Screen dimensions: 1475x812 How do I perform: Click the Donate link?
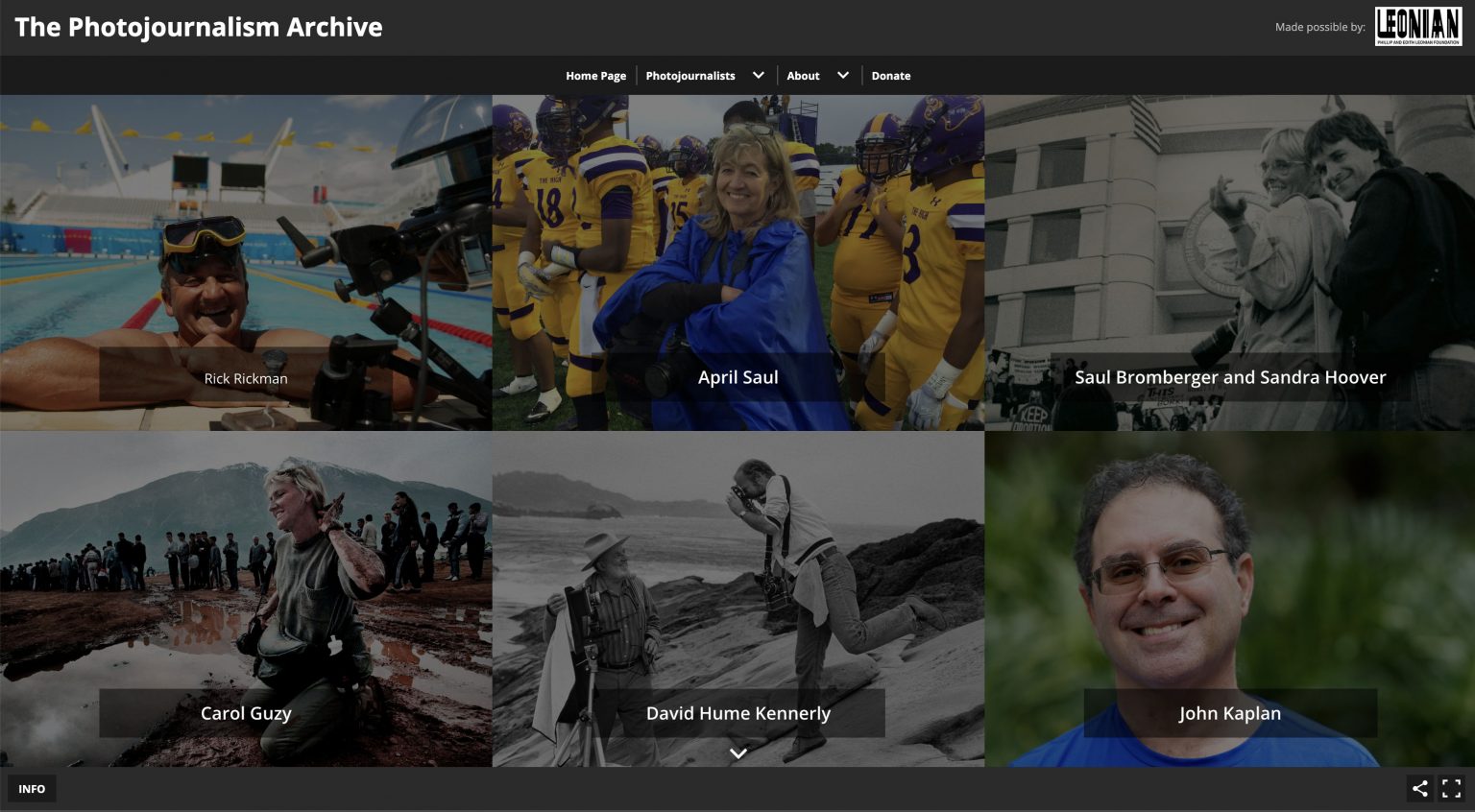[x=890, y=75]
